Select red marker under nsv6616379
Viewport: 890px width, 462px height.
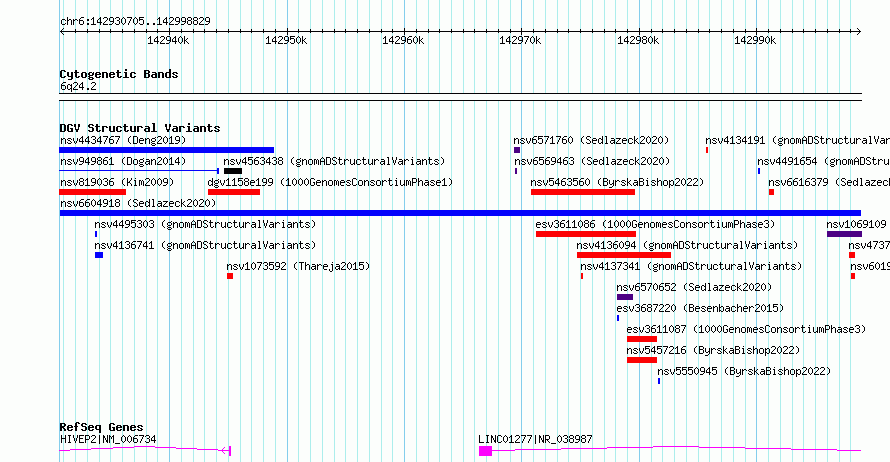pyautogui.click(x=771, y=192)
